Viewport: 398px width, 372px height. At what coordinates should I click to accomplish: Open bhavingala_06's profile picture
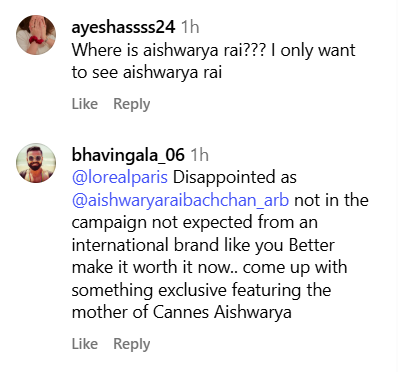click(x=36, y=163)
